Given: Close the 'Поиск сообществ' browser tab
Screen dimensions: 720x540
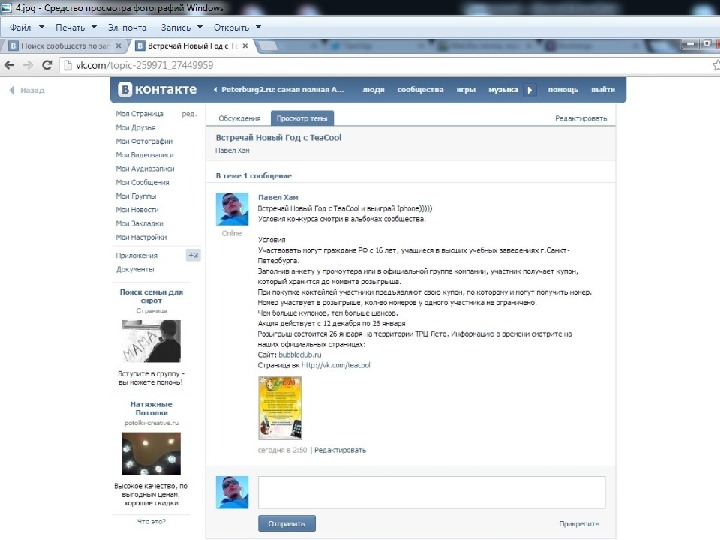Looking at the screenshot, I should [x=118, y=46].
